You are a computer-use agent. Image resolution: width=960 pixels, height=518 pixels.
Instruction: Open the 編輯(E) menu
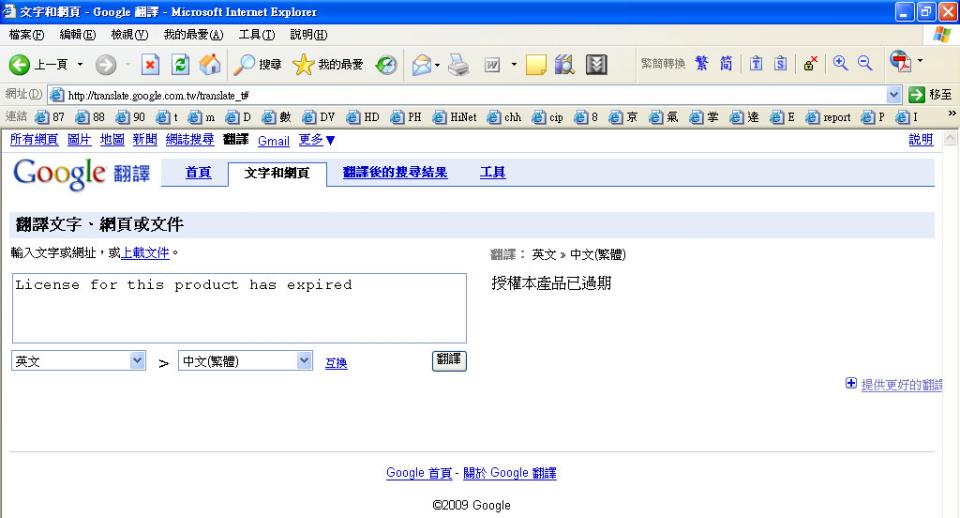pyautogui.click(x=77, y=35)
